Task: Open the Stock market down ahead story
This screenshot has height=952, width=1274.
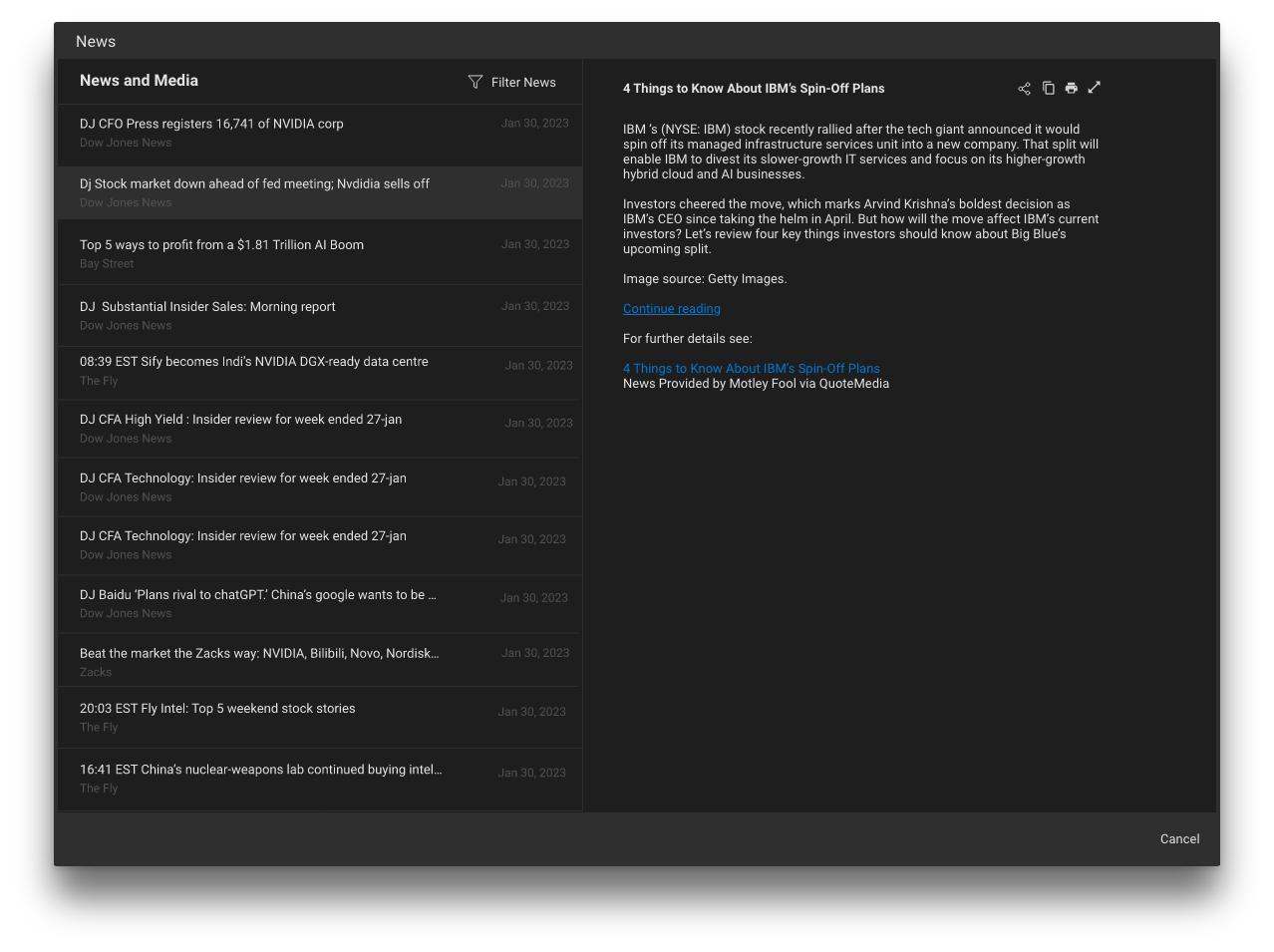Action: [254, 184]
